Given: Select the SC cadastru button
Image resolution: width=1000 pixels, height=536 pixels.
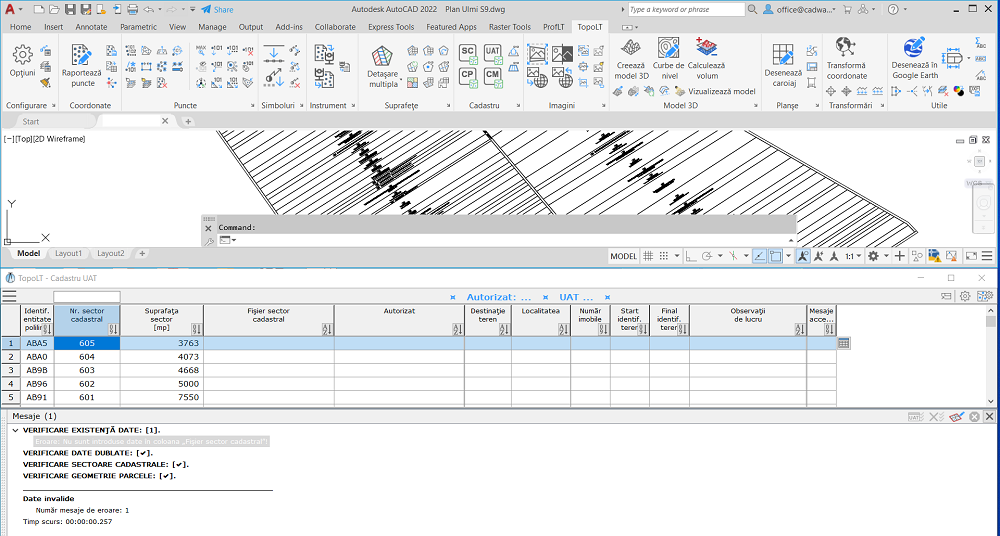Looking at the screenshot, I should coord(468,54).
